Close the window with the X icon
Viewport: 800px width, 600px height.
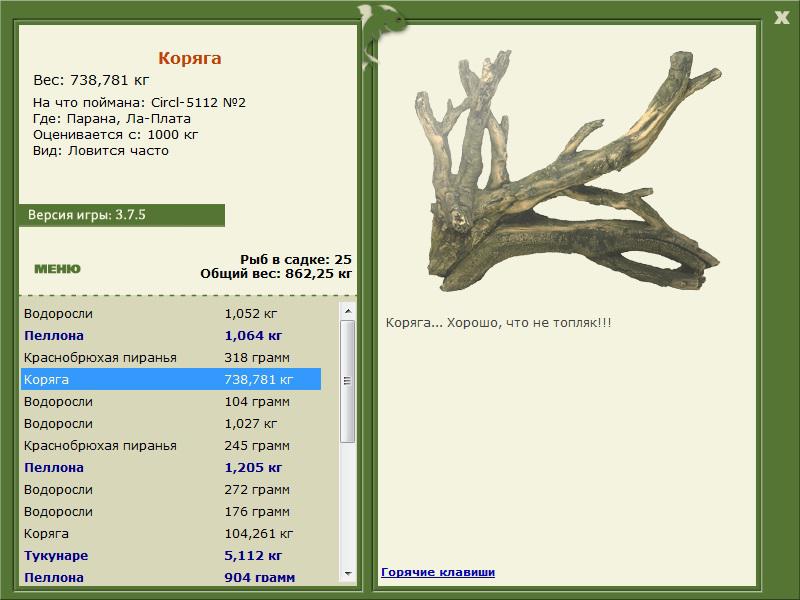(781, 18)
